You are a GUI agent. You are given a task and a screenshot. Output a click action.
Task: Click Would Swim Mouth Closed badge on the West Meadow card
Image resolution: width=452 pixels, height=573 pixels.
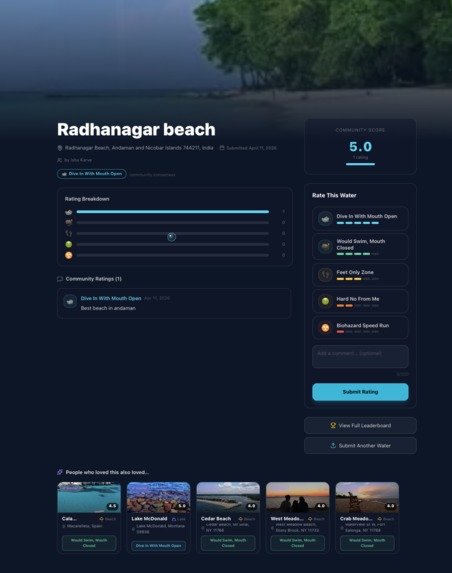(x=297, y=543)
